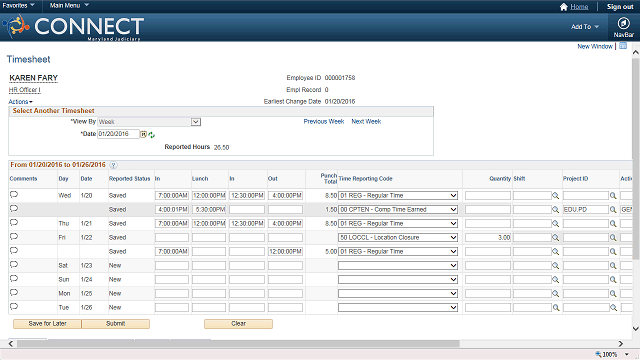Open comment bubble for Sat 1/23 row
Screen dimensions: 640x360
pos(14,265)
